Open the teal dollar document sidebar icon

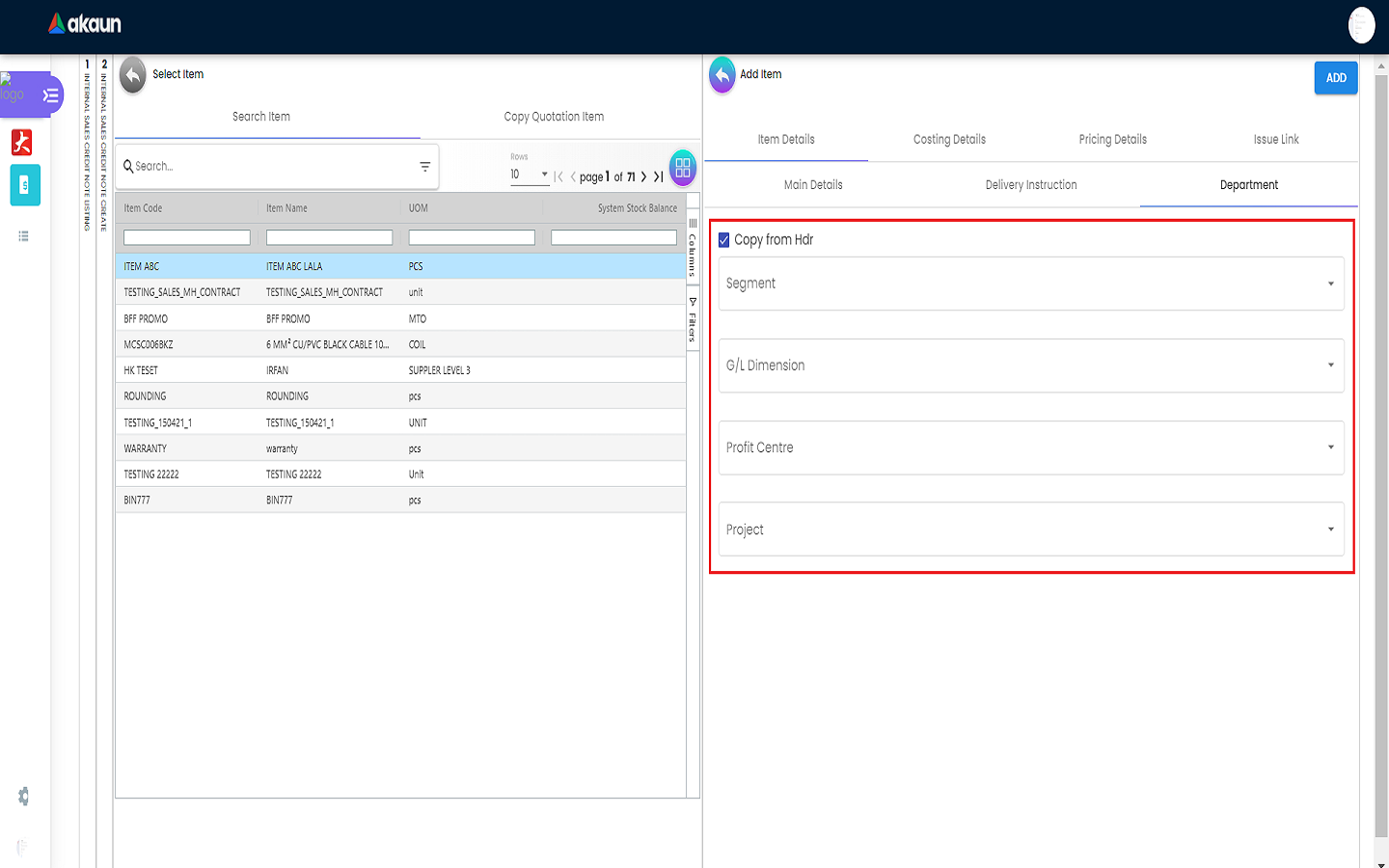point(25,185)
